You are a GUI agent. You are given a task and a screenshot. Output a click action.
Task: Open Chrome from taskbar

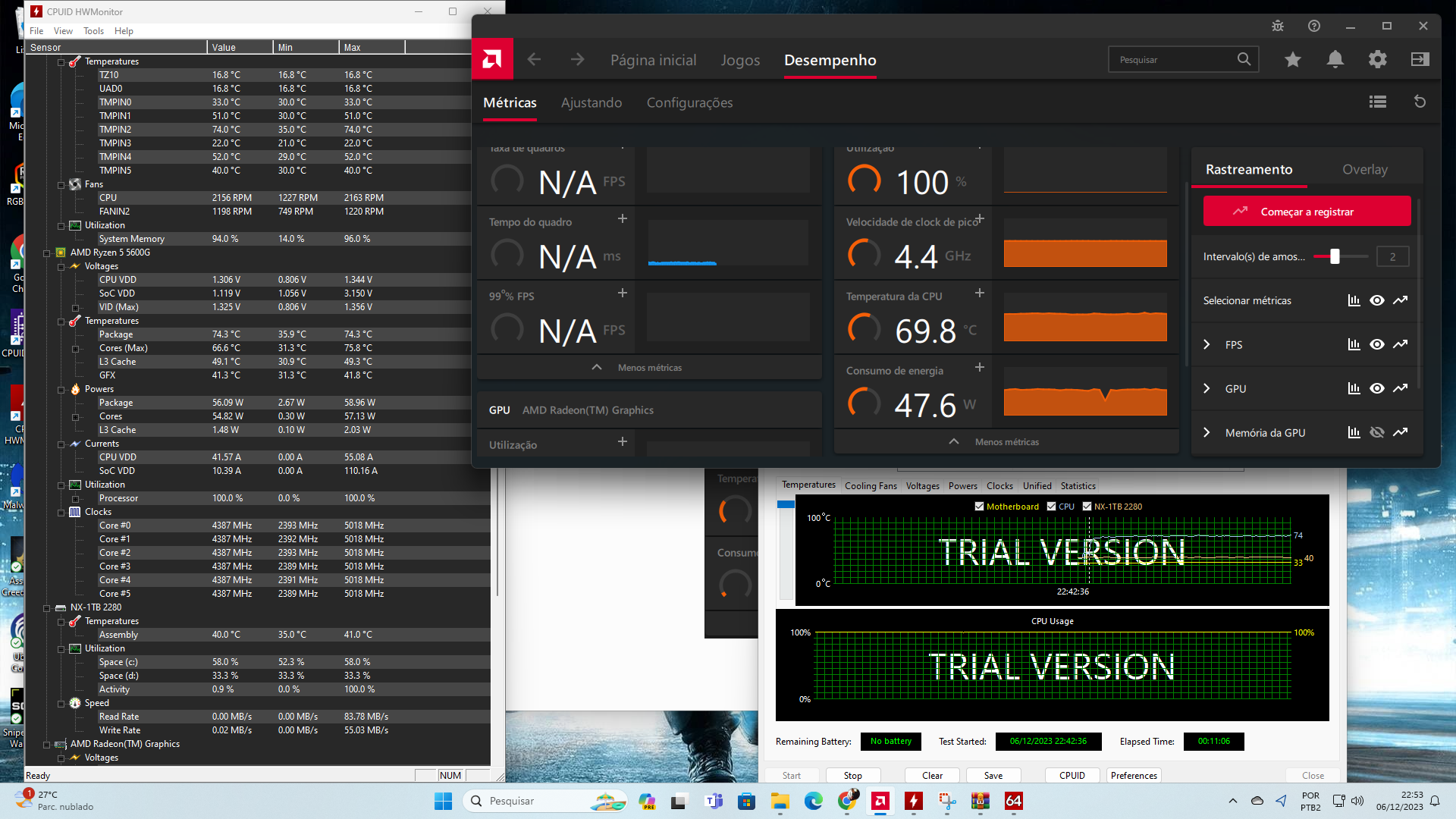pos(849,801)
